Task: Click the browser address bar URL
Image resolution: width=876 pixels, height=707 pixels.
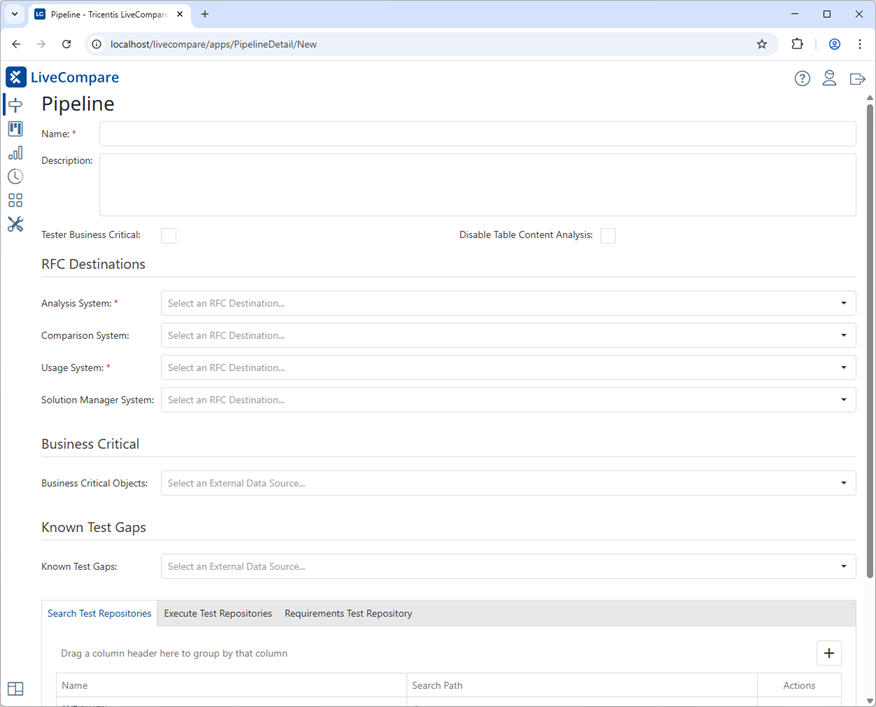Action: 213,44
